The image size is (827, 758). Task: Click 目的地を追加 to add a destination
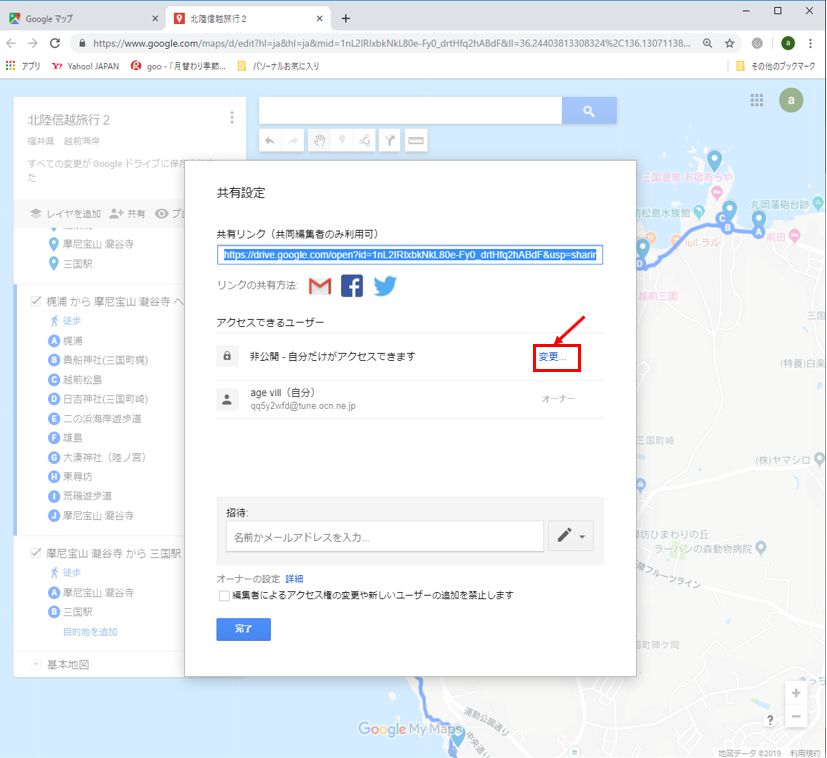tap(90, 632)
